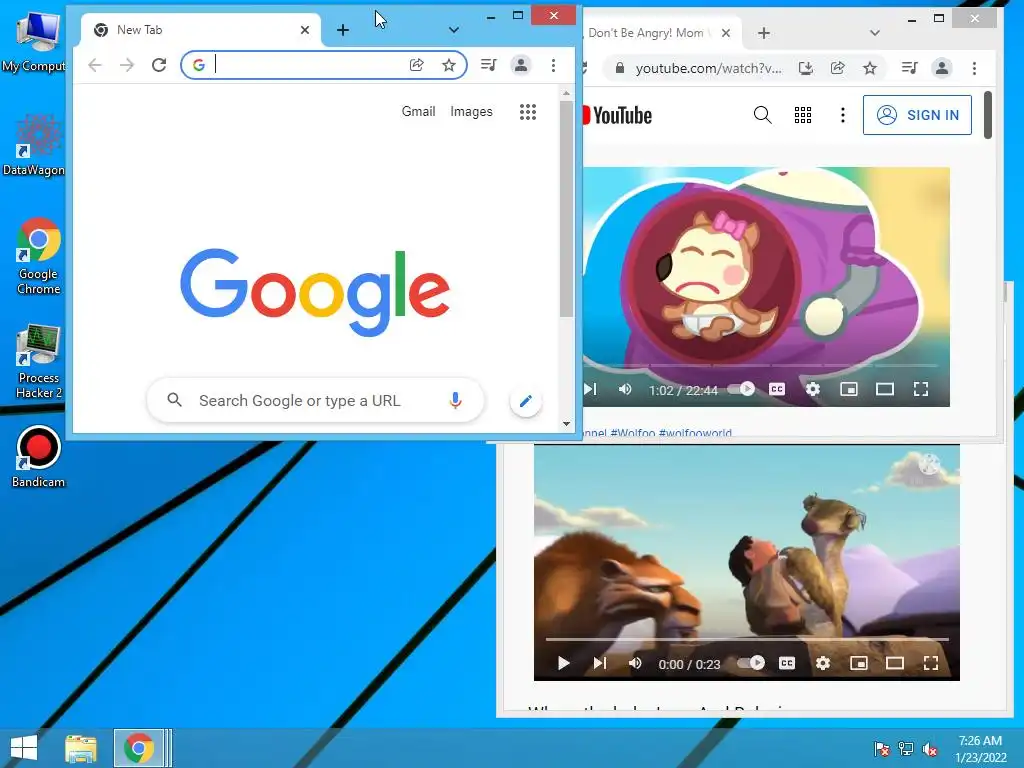Play next video in Wolfoo player
The image size is (1024, 768).
pyautogui.click(x=590, y=389)
